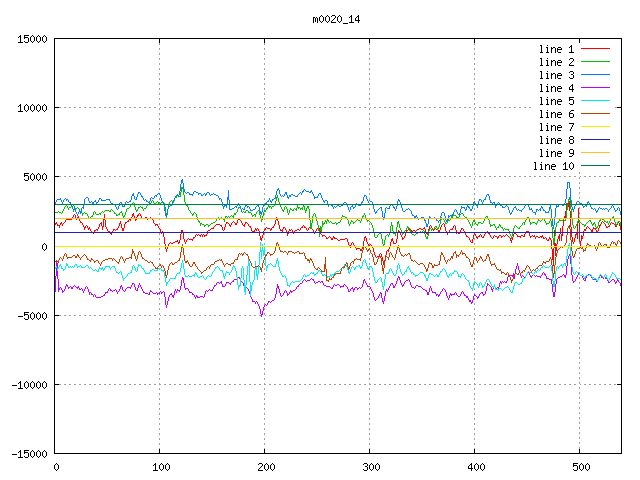This screenshot has height=480, width=640.
Task: Click the brown line 6 legend swatch
Action: click(596, 114)
